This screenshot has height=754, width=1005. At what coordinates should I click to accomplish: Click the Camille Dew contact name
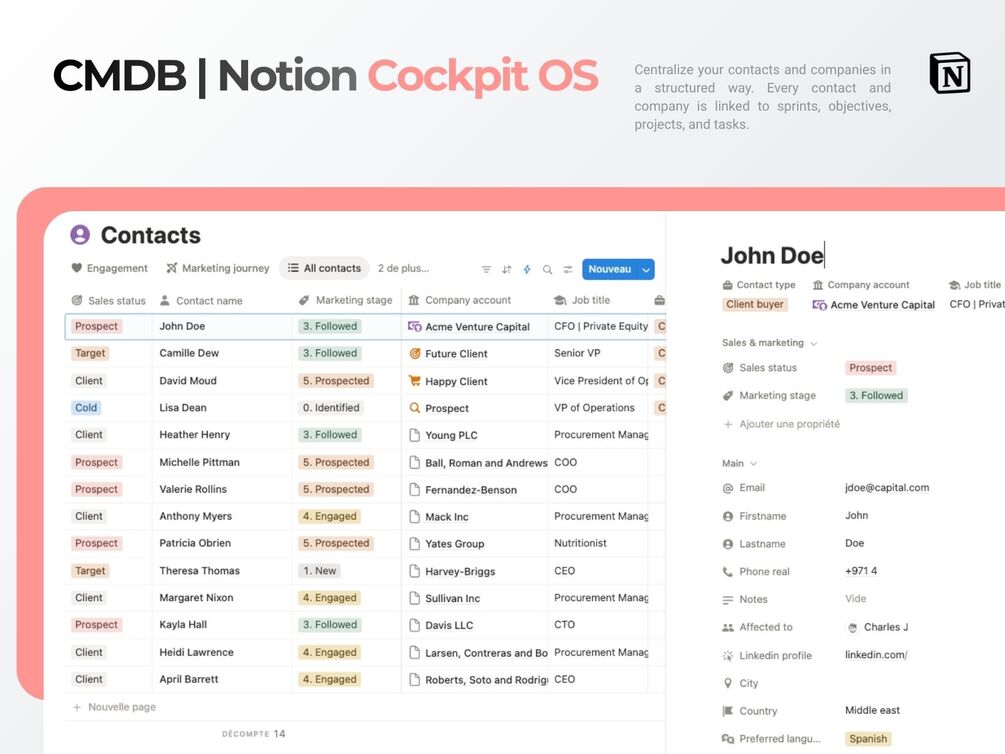(x=189, y=353)
